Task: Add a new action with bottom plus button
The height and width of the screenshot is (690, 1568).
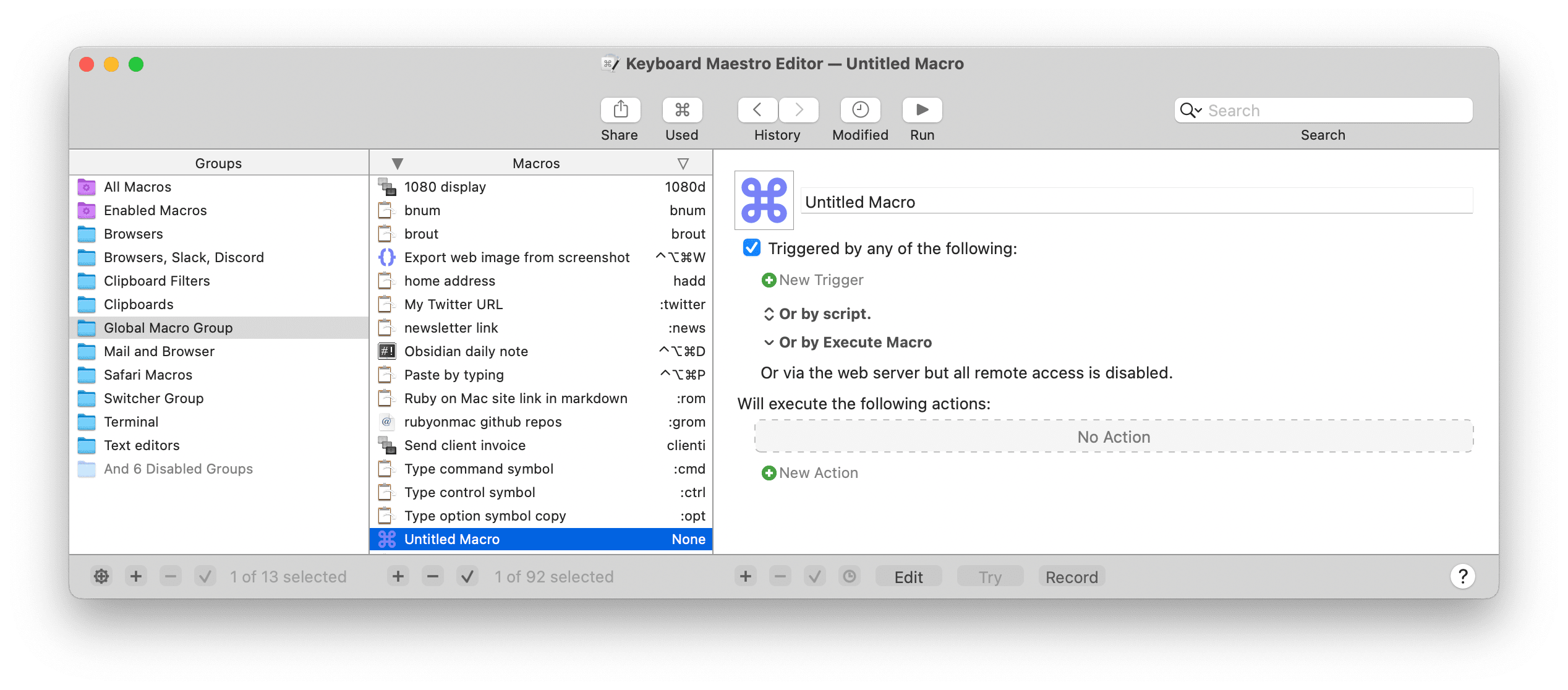Action: pos(746,576)
